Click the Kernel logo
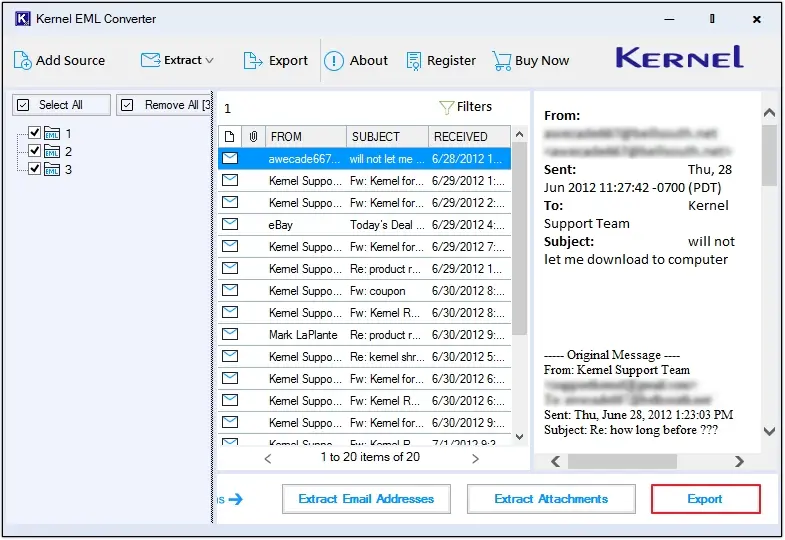The height and width of the screenshot is (540, 785). click(x=679, y=57)
